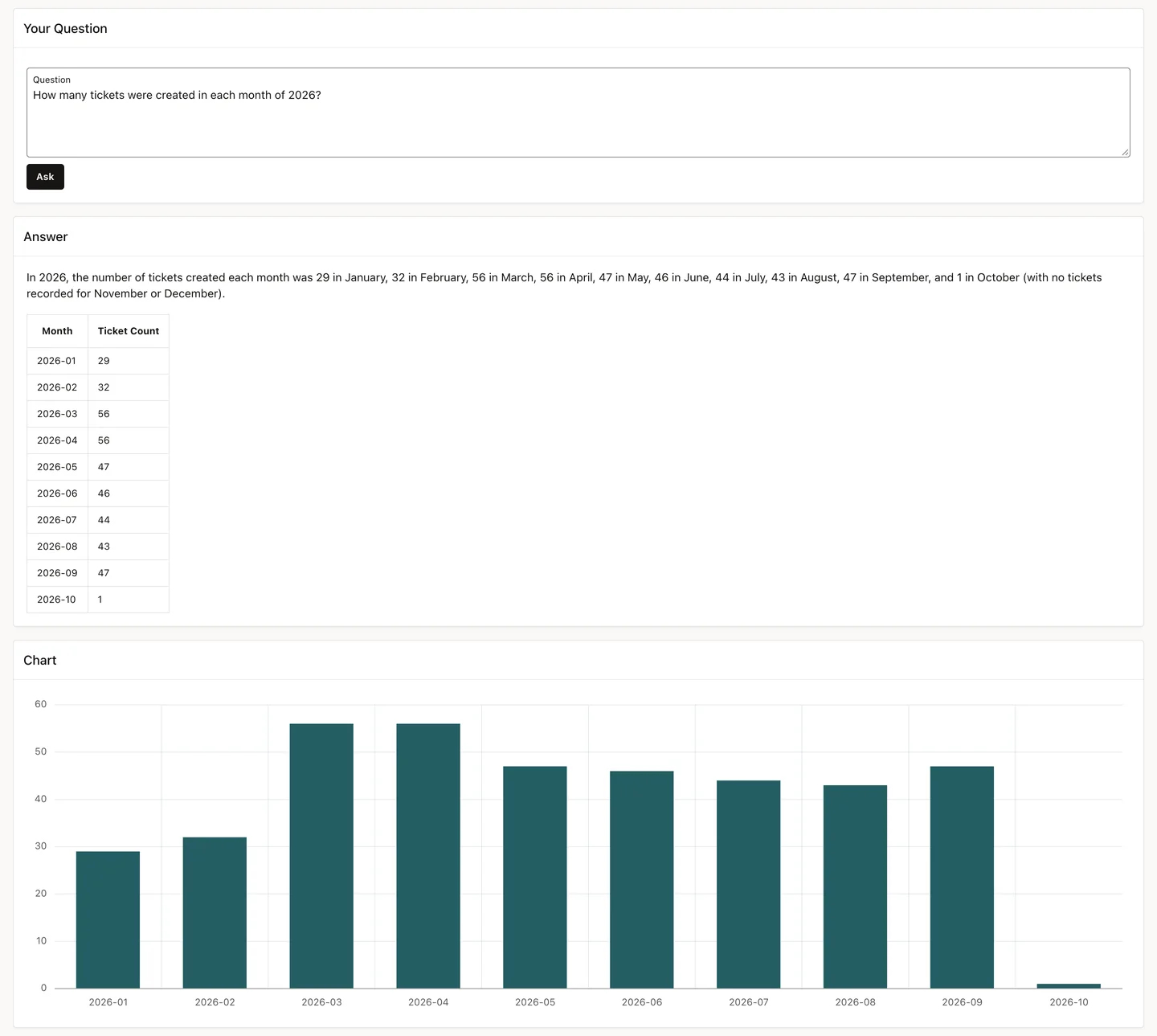Click table cell 2026-06
The width and height of the screenshot is (1157, 1036).
click(x=57, y=493)
